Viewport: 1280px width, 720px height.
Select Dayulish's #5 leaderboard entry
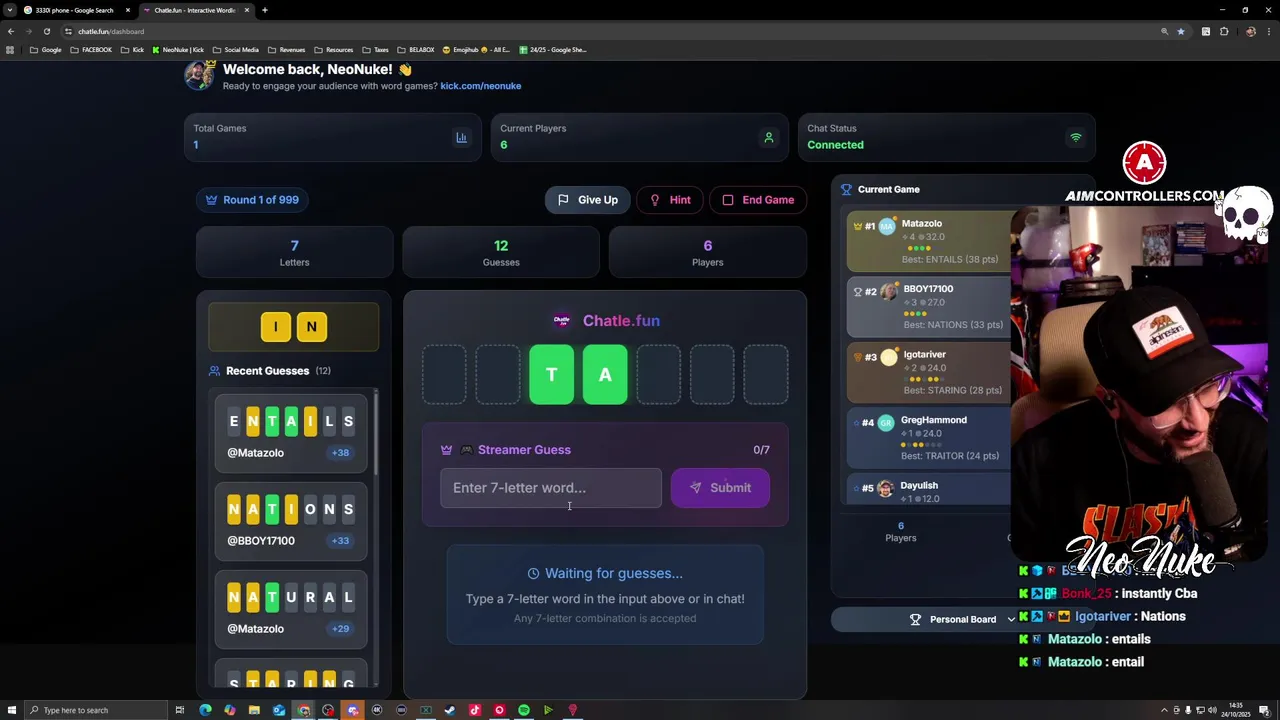pyautogui.click(x=928, y=490)
